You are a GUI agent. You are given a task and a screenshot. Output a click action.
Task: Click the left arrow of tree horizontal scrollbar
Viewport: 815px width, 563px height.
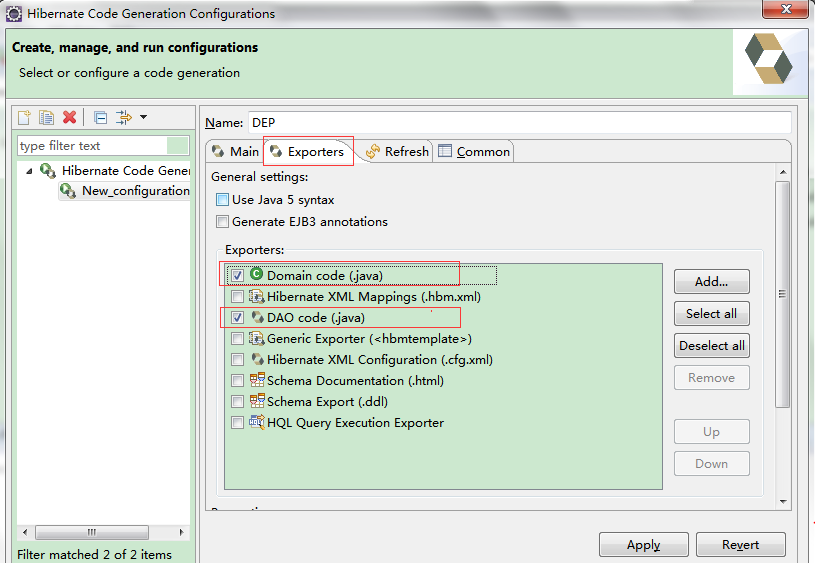(x=25, y=532)
